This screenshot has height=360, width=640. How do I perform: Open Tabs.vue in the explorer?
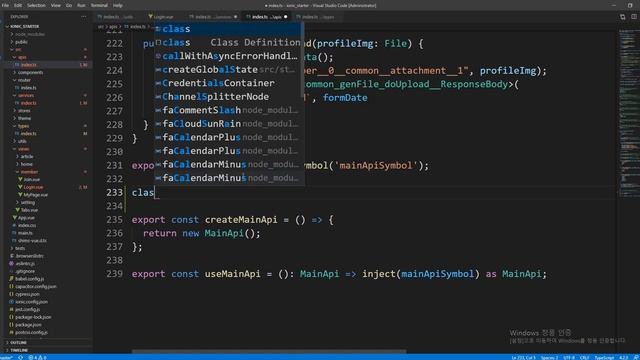[x=29, y=210]
